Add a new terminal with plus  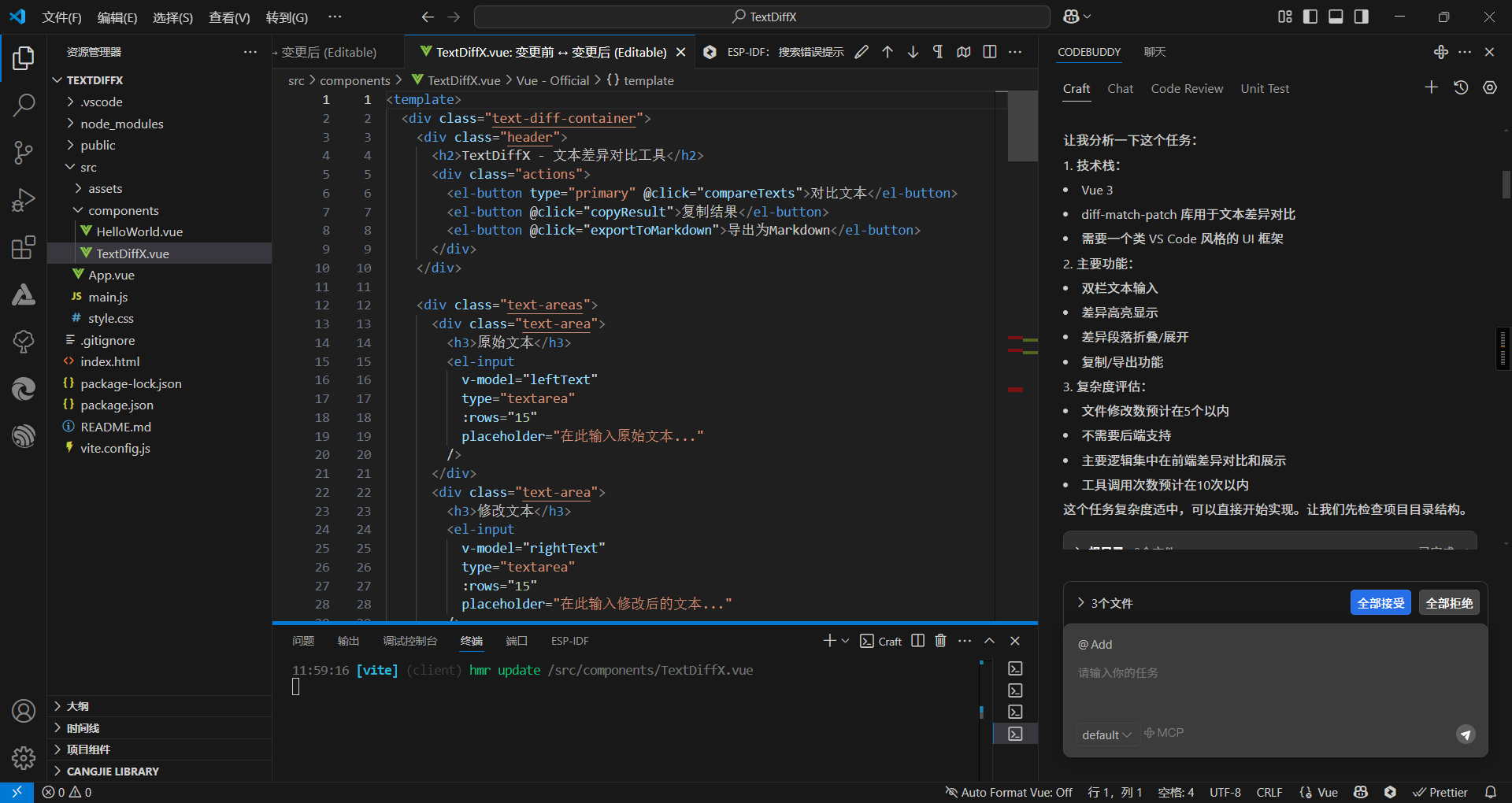pos(829,641)
